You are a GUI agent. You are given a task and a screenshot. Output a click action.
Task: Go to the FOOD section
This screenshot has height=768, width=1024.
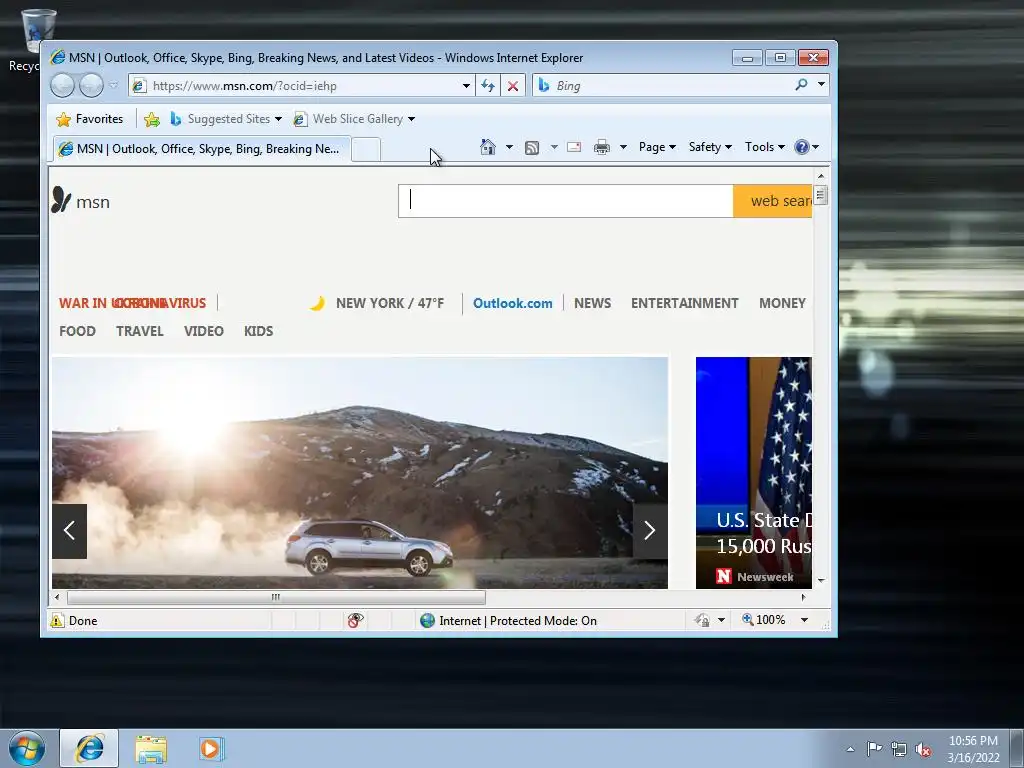[77, 331]
